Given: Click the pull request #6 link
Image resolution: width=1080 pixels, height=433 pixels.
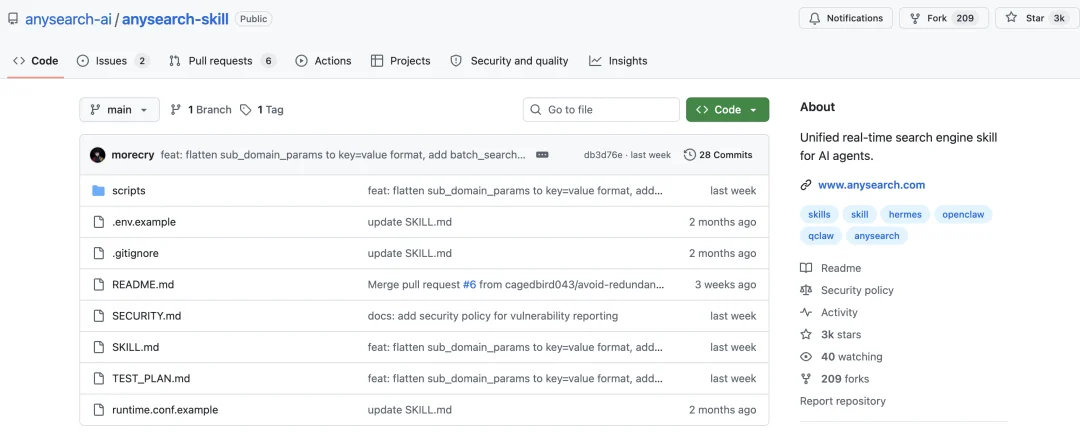Looking at the screenshot, I should coord(469,284).
